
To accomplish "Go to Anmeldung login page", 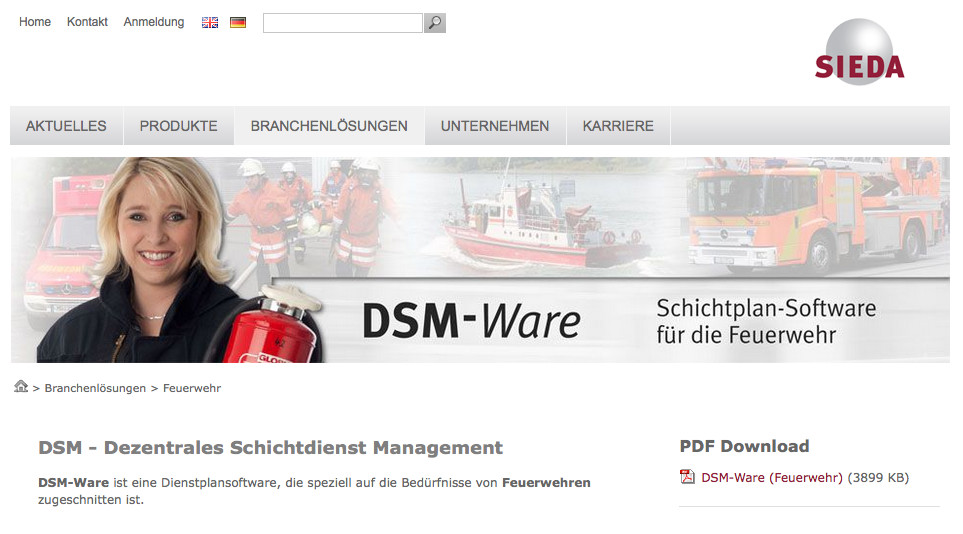I will tap(154, 22).
